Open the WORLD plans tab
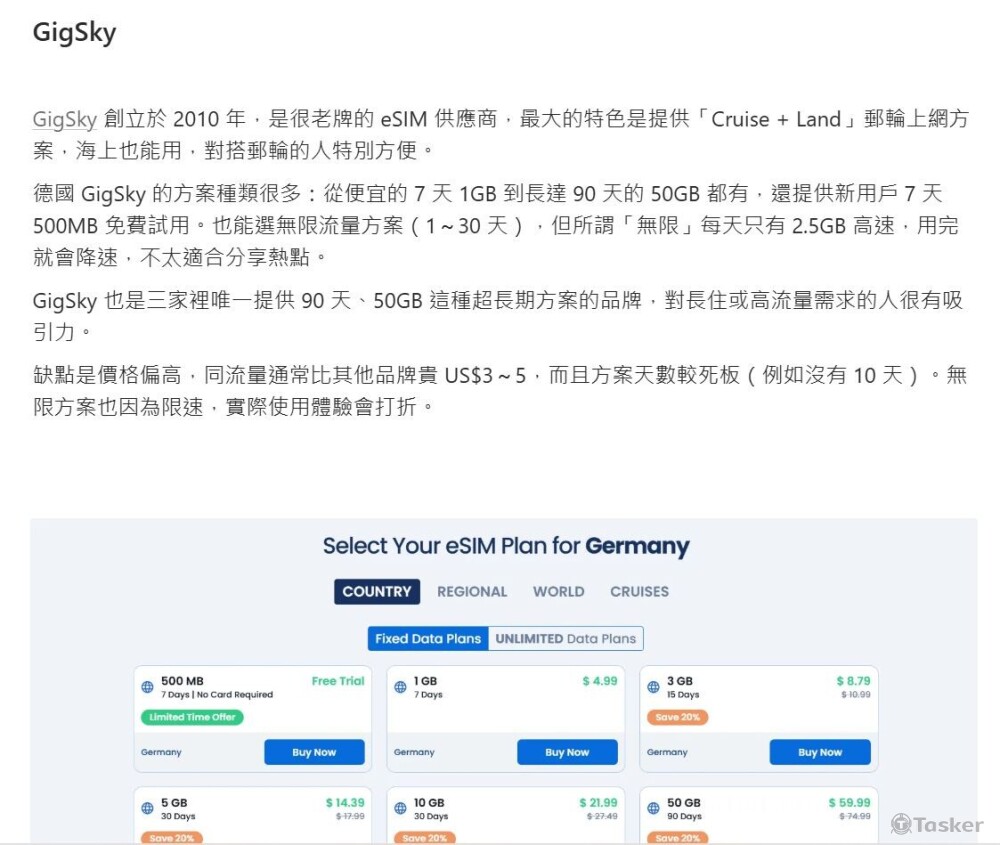The width and height of the screenshot is (1000, 845). tap(558, 591)
